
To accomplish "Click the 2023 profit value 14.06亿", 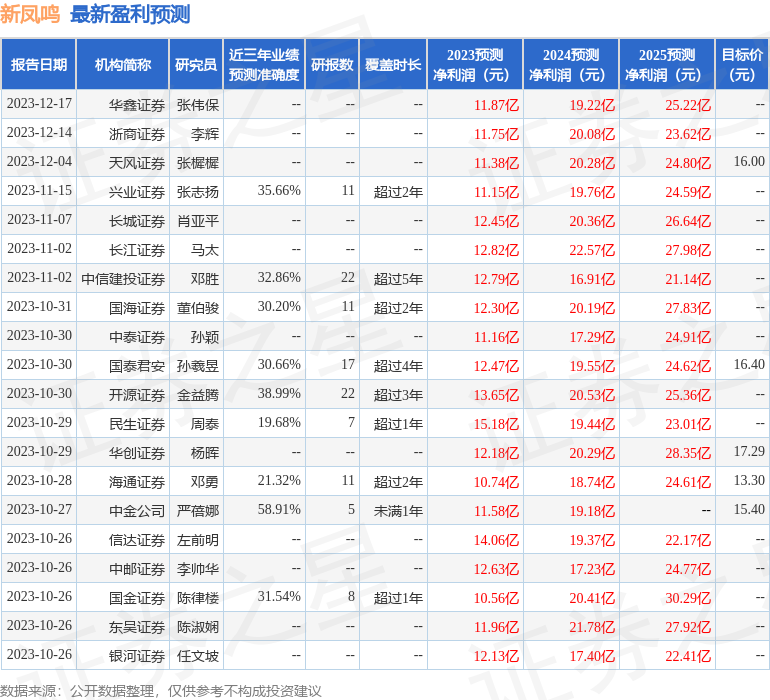I will (496, 540).
